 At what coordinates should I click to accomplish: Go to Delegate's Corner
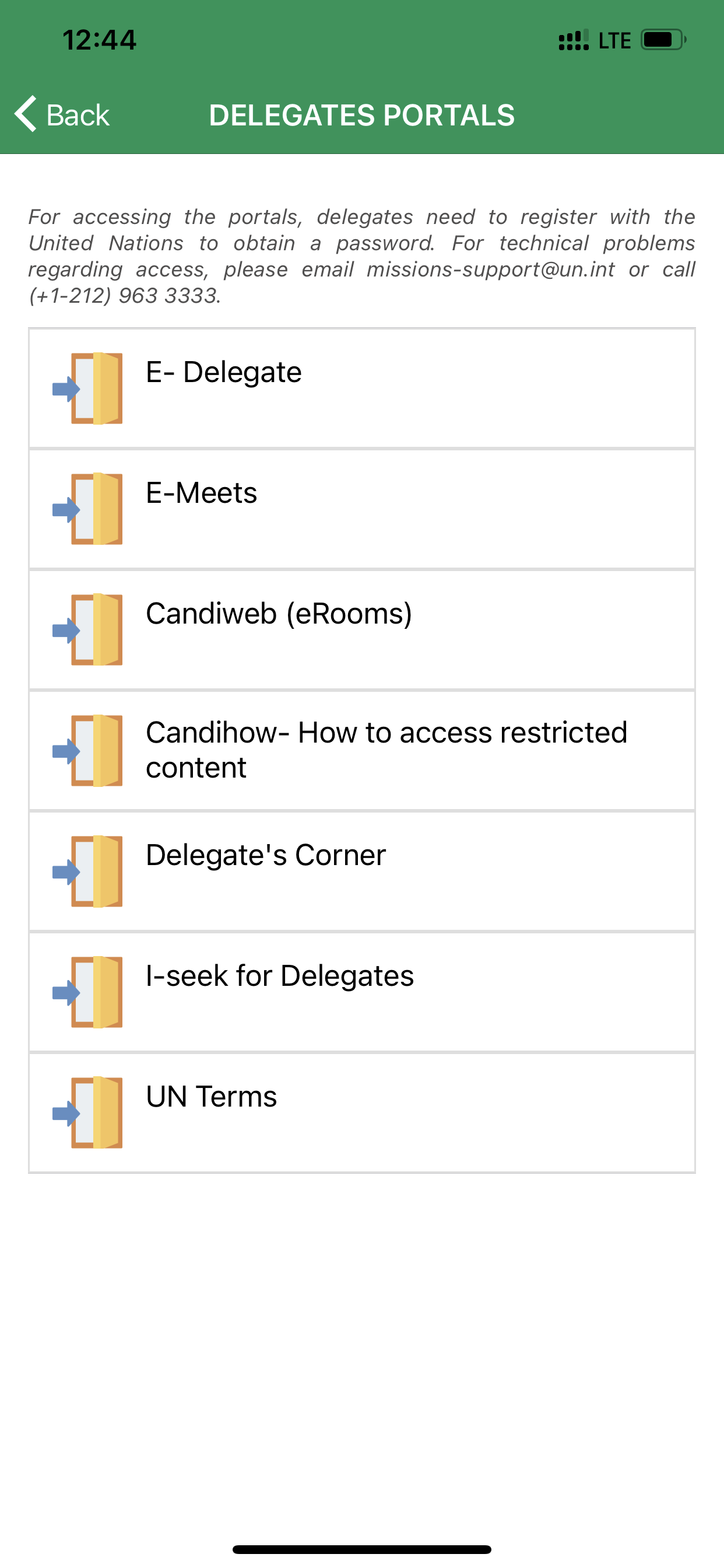click(x=266, y=855)
